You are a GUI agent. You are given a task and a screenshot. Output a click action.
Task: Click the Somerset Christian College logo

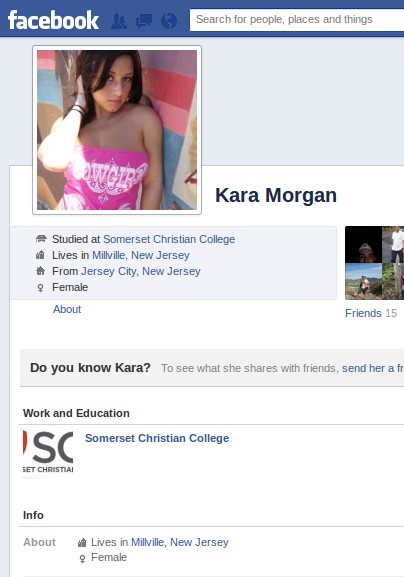48,454
